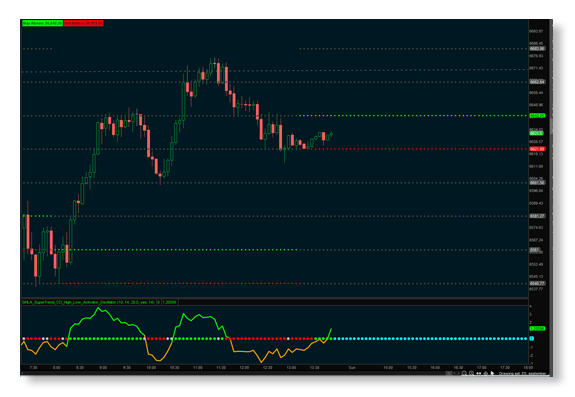Click the current price bubble on axis
The image size is (575, 397).
coord(536,133)
